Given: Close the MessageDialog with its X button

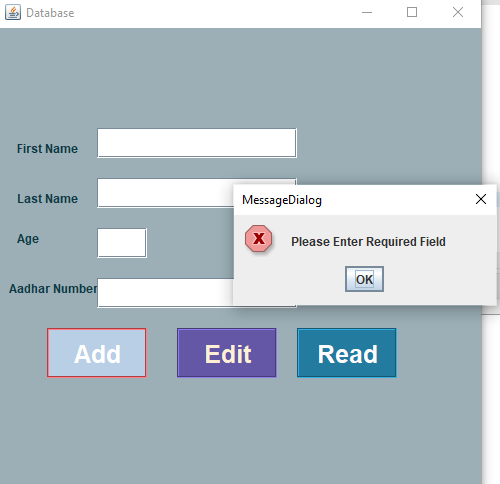Looking at the screenshot, I should [x=481, y=199].
